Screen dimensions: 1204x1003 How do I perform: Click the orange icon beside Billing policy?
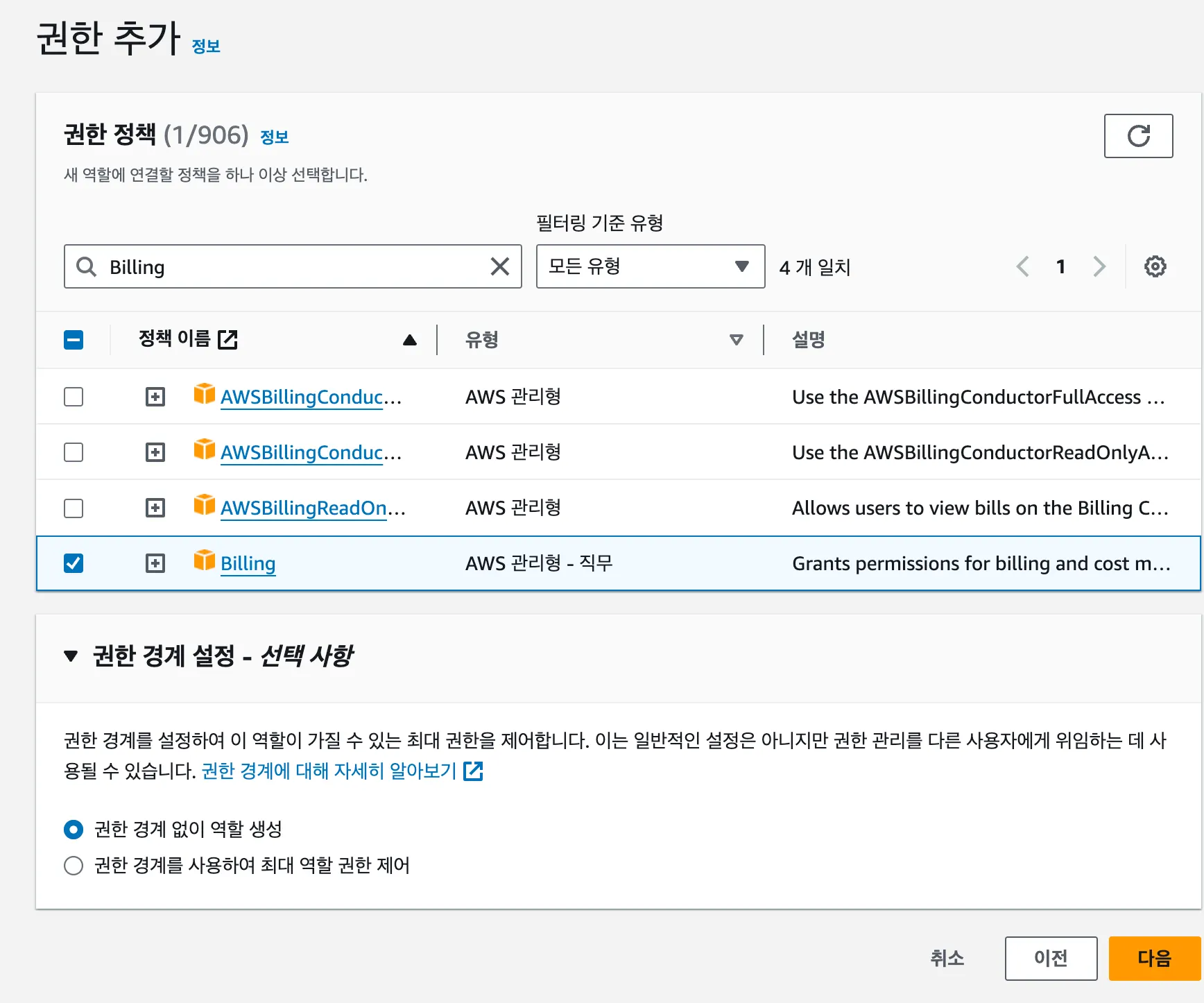click(204, 560)
